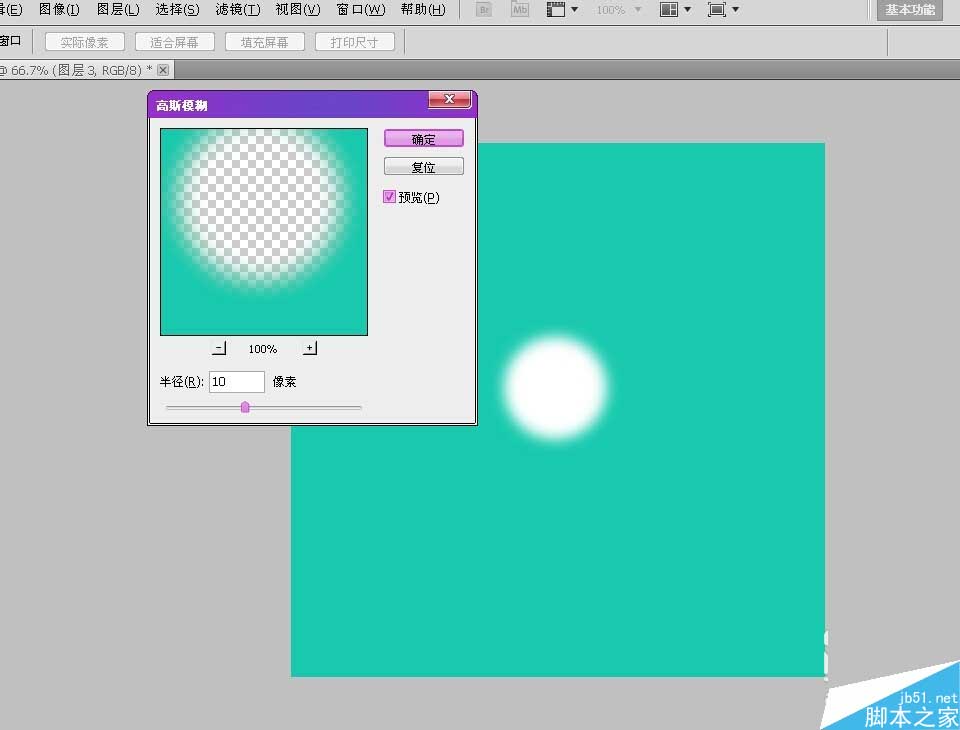Open the 图像(I) menu
The width and height of the screenshot is (960, 730).
coord(59,9)
